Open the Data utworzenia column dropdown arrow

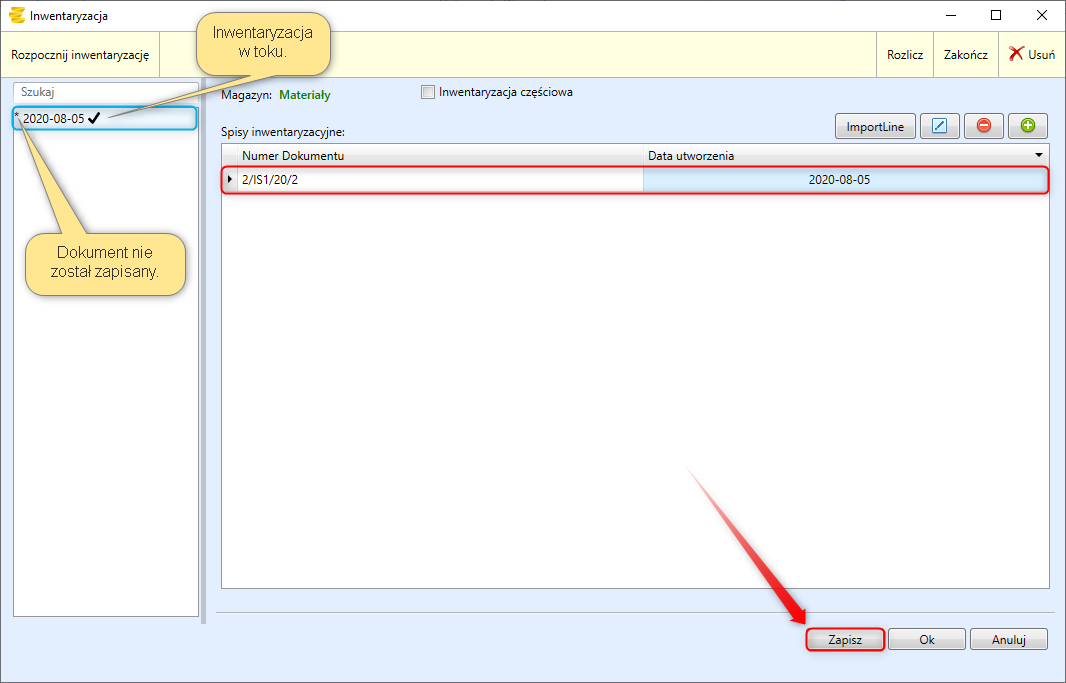[1038, 156]
